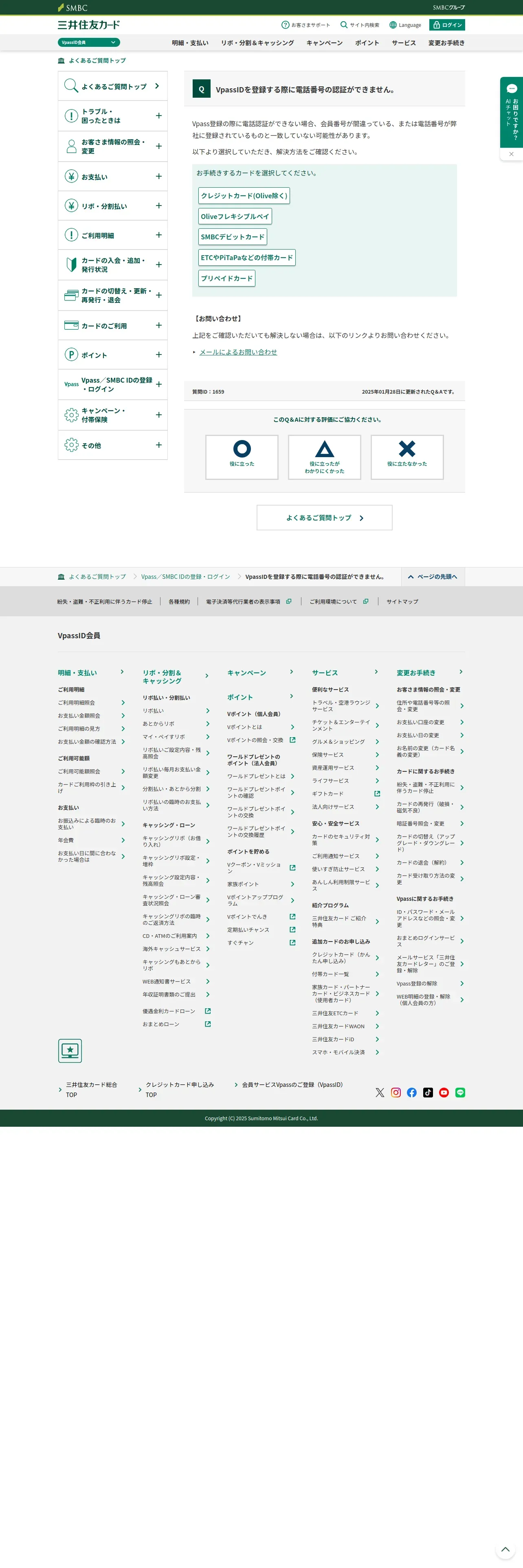The image size is (523, 1568).
Task: Click the magnifier icon beside よくあるご質問トップ in the sidebar
Action: click(x=71, y=86)
